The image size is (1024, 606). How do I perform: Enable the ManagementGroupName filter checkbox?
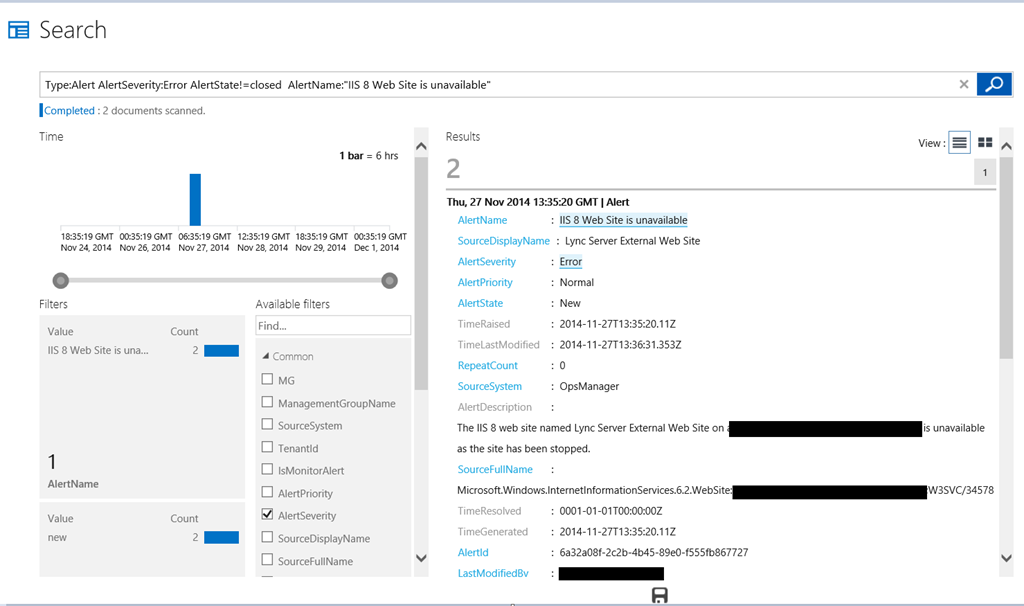coord(267,403)
